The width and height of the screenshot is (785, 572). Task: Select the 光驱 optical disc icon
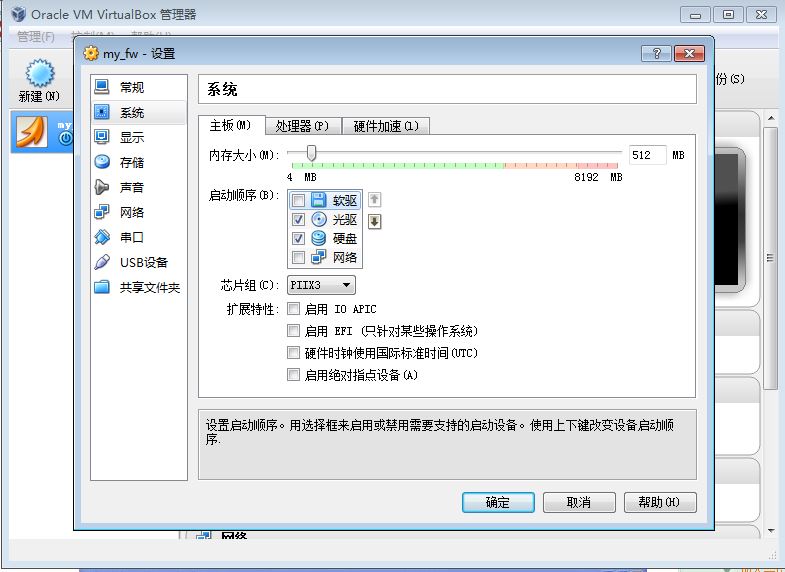(319, 219)
